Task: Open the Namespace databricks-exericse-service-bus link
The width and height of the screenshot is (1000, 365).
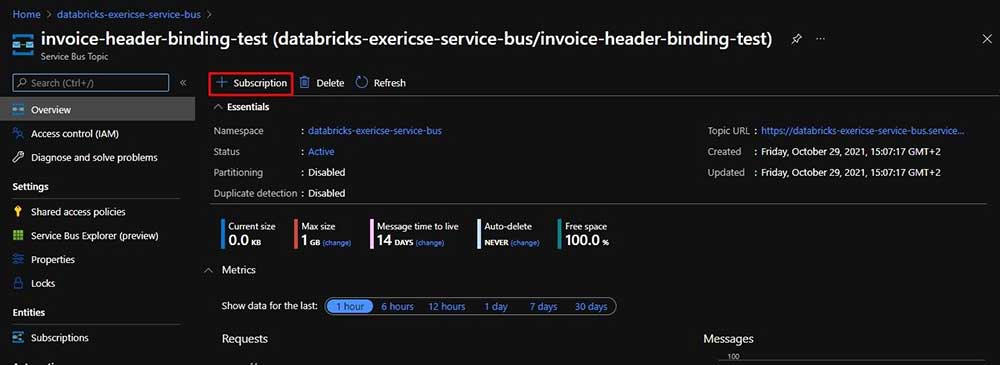Action: (x=375, y=131)
